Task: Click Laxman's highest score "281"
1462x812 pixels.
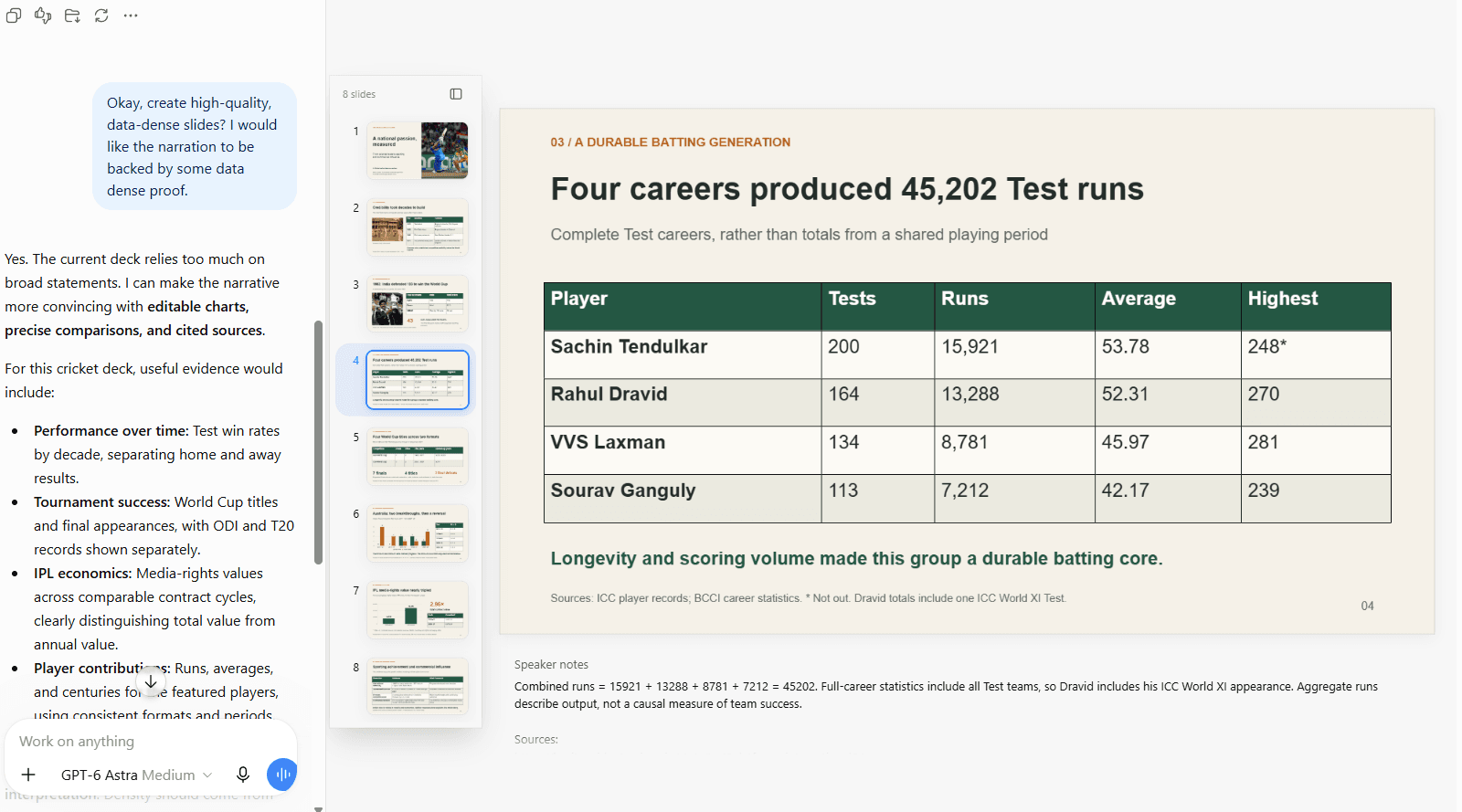Action: click(1263, 443)
